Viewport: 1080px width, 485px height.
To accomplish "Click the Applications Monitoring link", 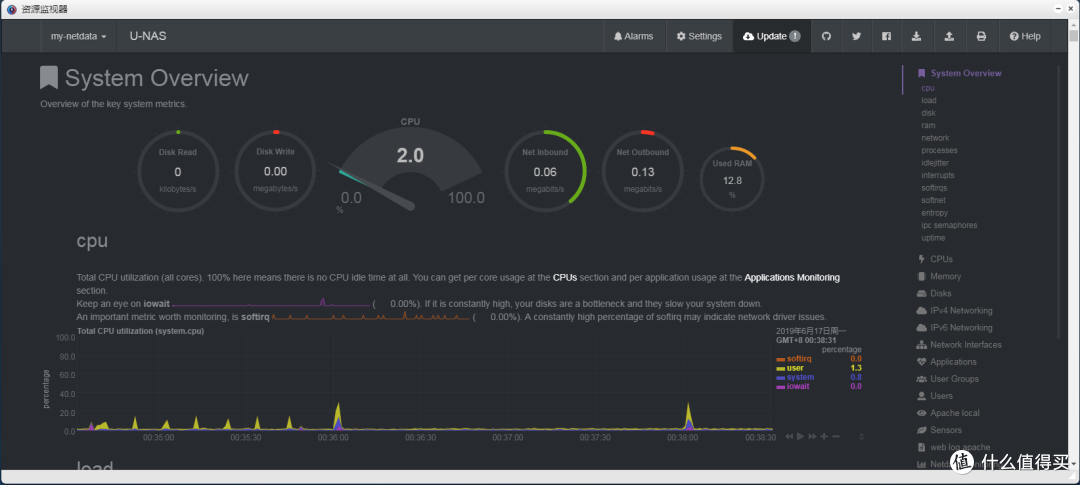I will pyautogui.click(x=792, y=278).
